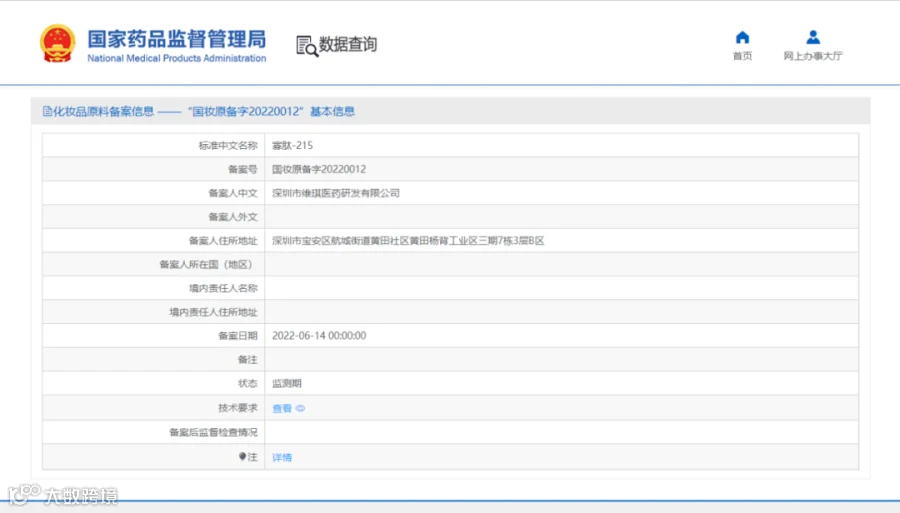Click the bullet icon beside 注
900x513 pixels.
[x=242, y=456]
